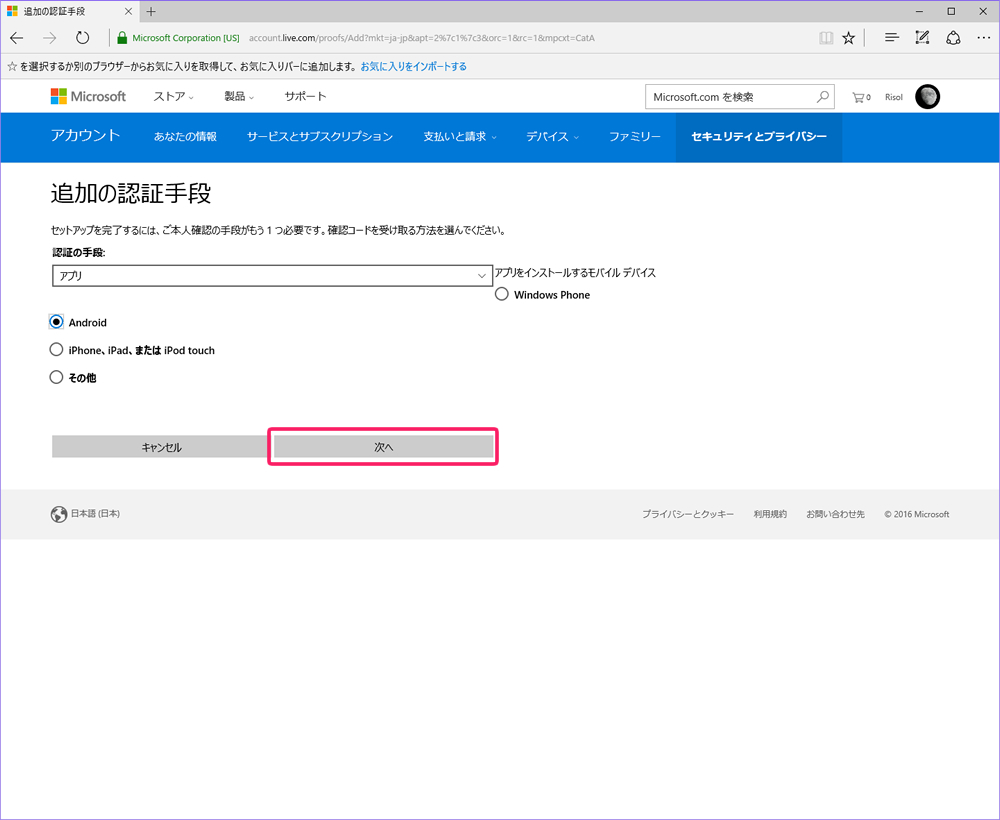Image resolution: width=1000 pixels, height=820 pixels.
Task: Make a web note pen icon
Action: coord(922,38)
